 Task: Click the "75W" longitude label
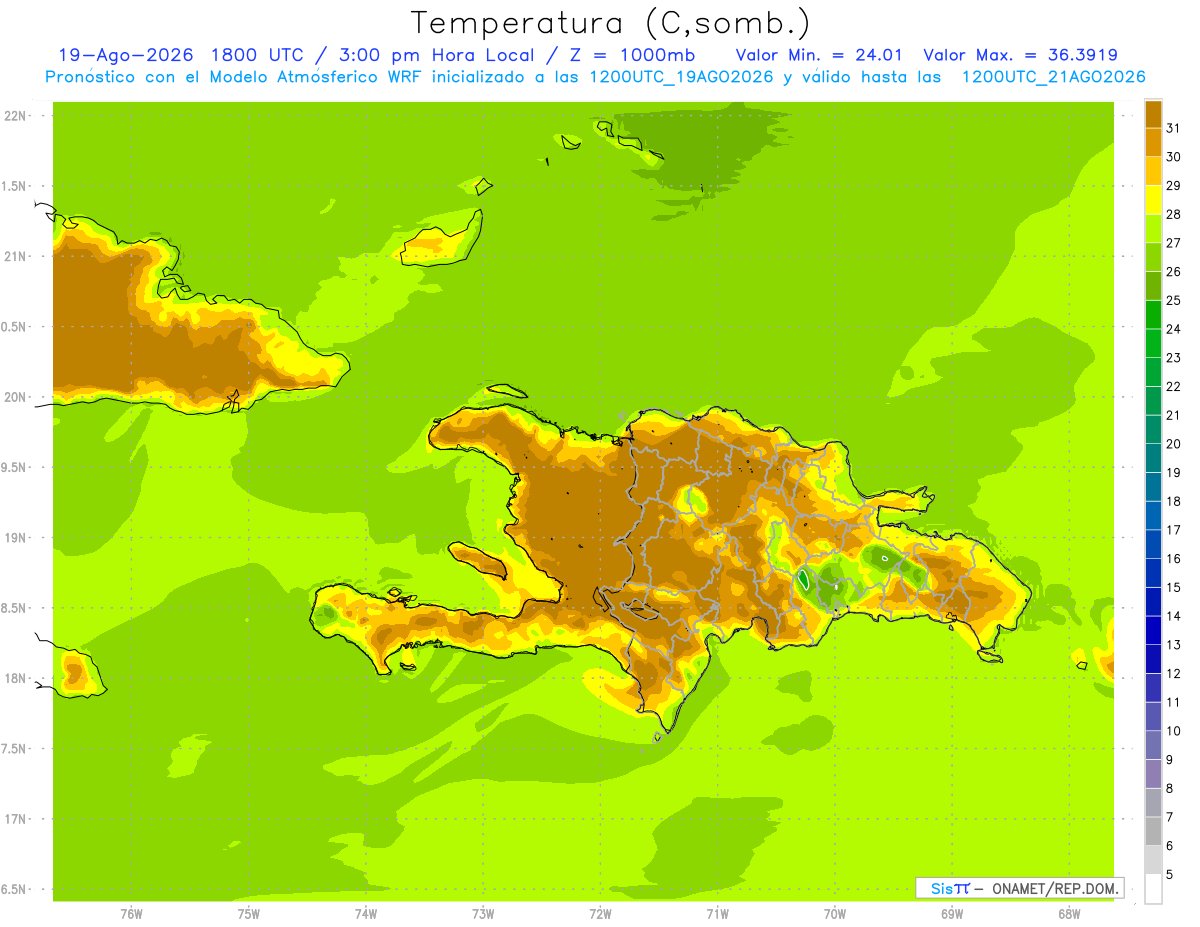[x=249, y=913]
